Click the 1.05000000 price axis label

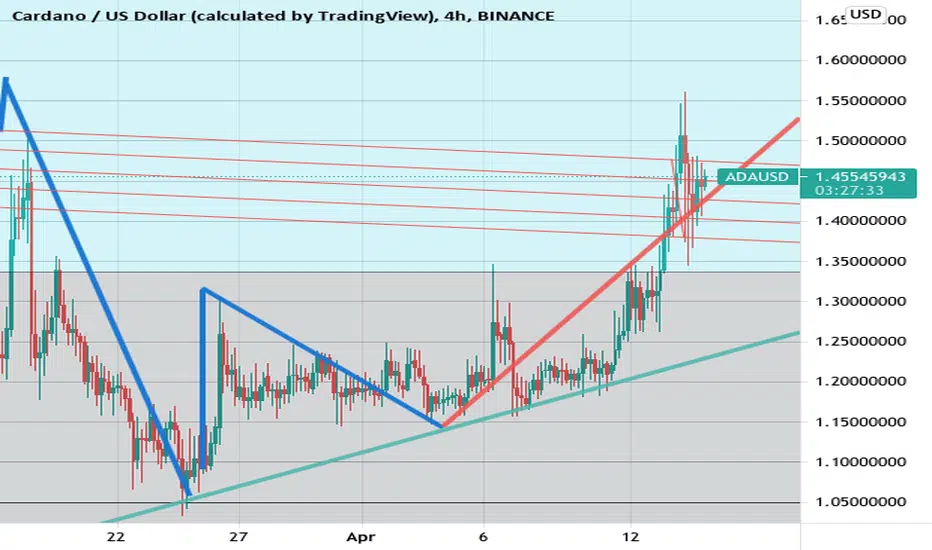pyautogui.click(x=861, y=502)
